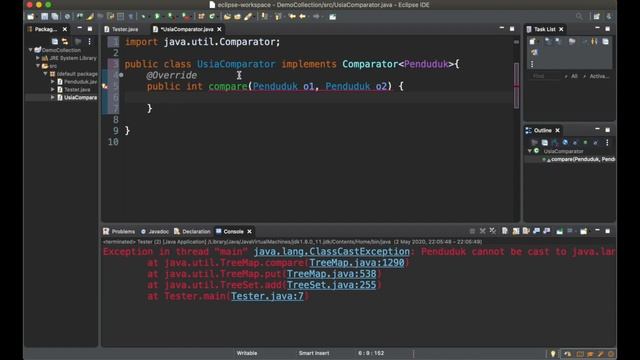Click Activate task link in Task List
640x360 pixels.
point(599,76)
